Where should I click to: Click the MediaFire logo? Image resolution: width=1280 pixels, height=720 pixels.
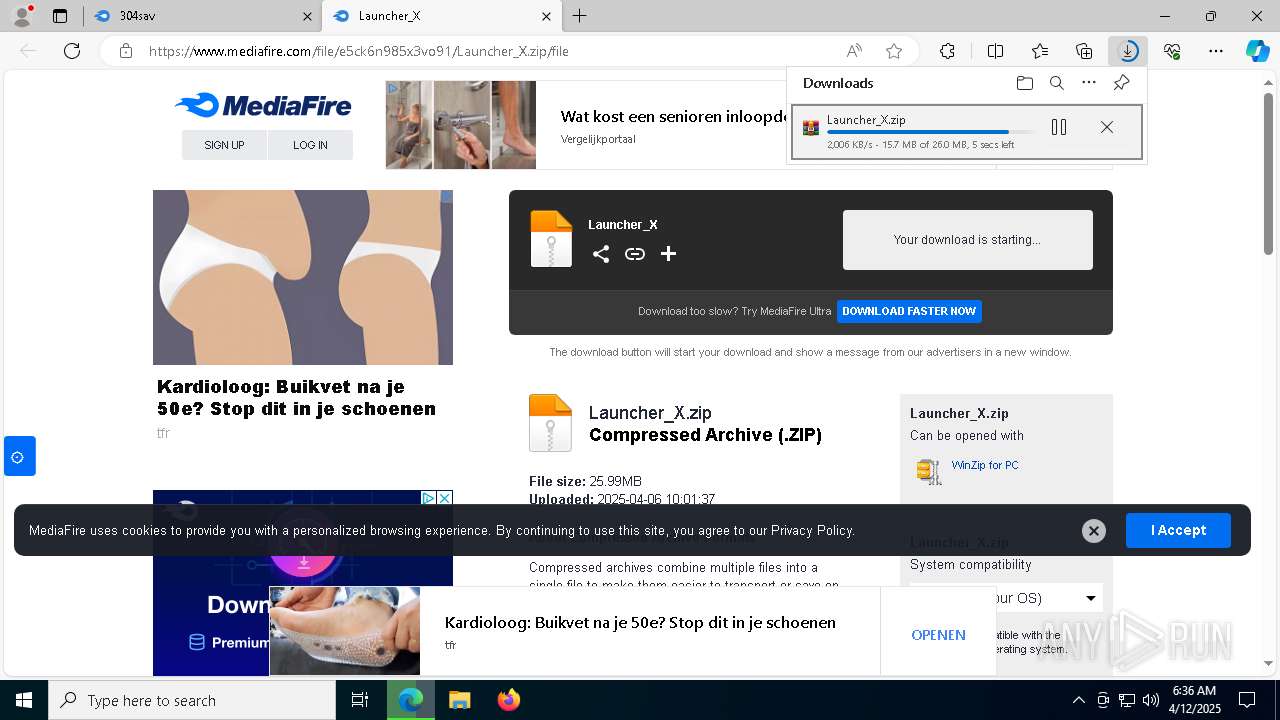click(x=263, y=105)
